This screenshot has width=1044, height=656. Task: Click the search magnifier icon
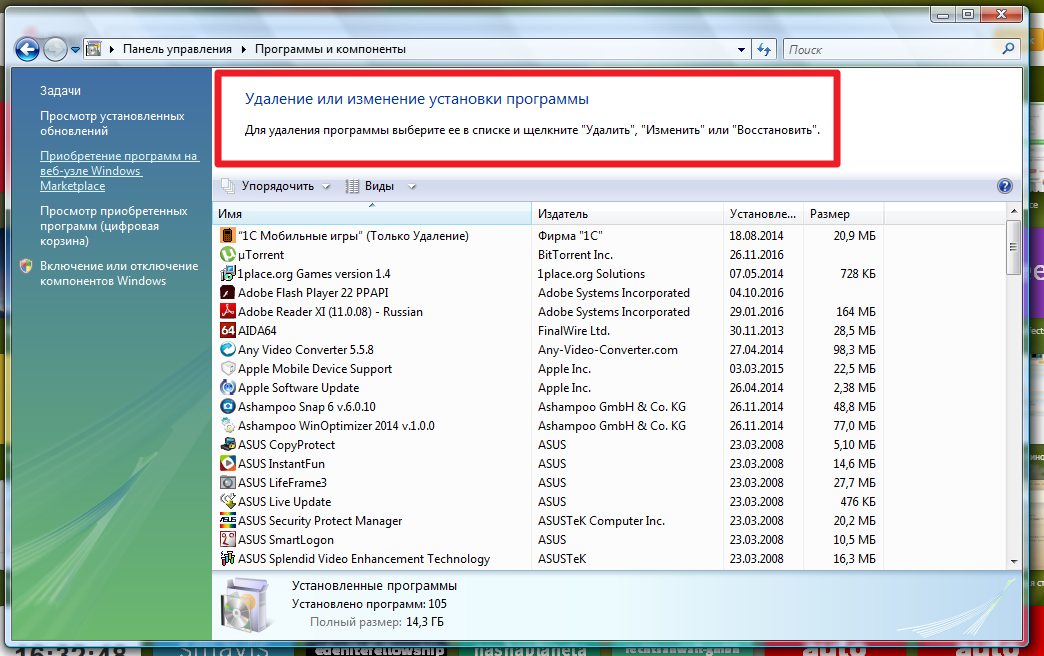pyautogui.click(x=1008, y=49)
